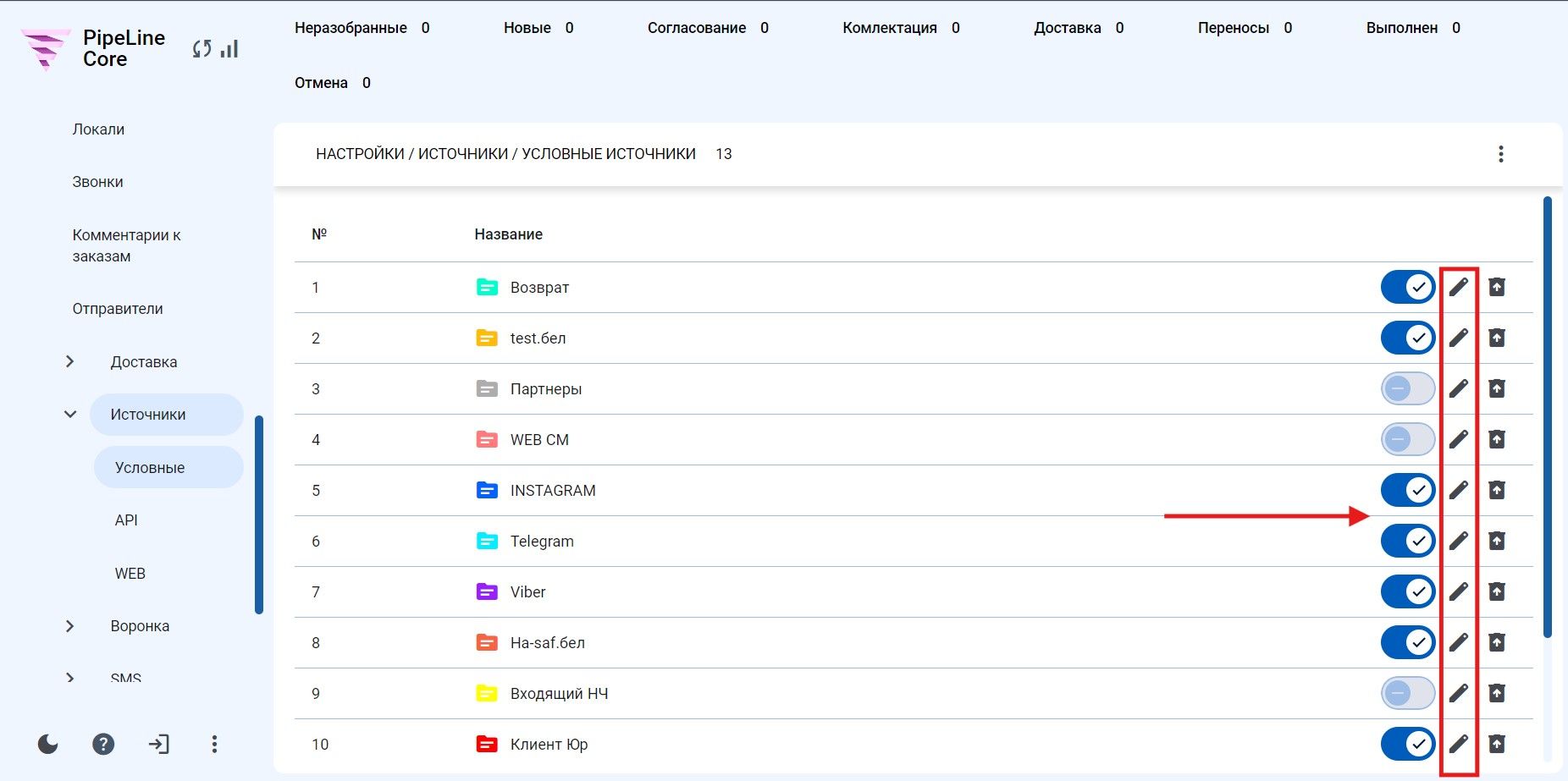Click the sidebar menu scrollbar
The image size is (1568, 781).
259,514
